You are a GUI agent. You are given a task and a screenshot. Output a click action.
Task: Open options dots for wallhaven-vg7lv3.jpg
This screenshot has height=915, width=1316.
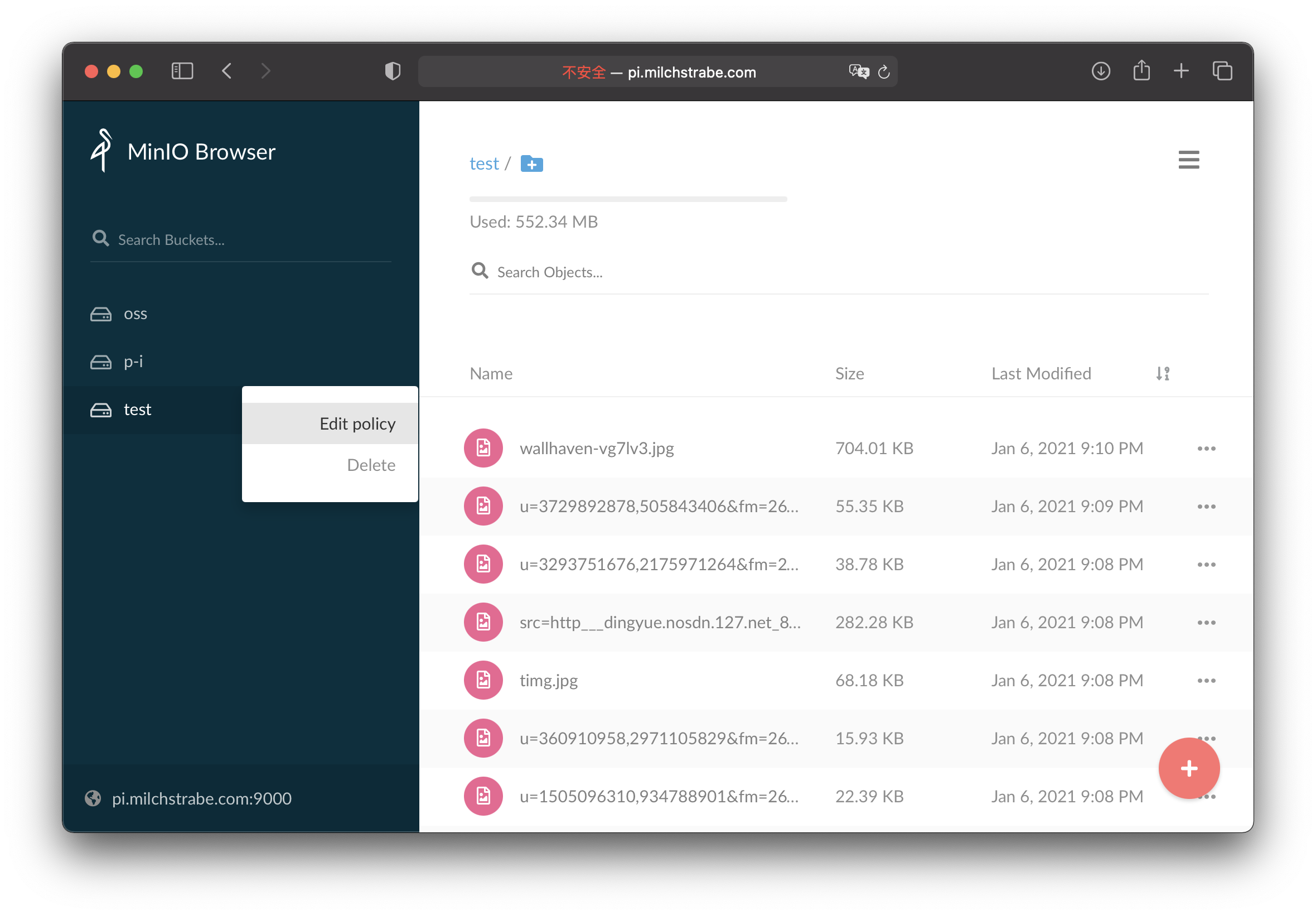[1206, 449]
